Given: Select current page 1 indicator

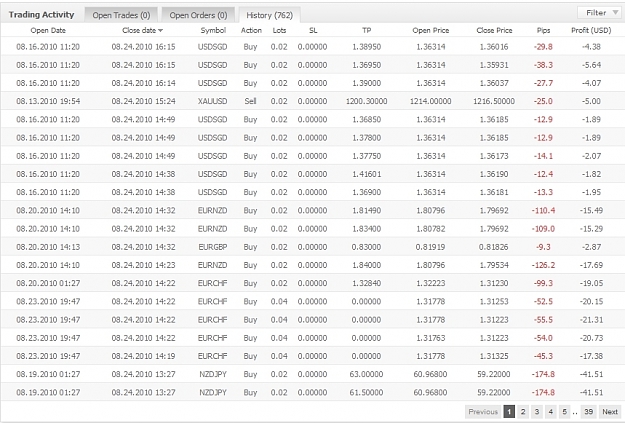Looking at the screenshot, I should click(509, 411).
